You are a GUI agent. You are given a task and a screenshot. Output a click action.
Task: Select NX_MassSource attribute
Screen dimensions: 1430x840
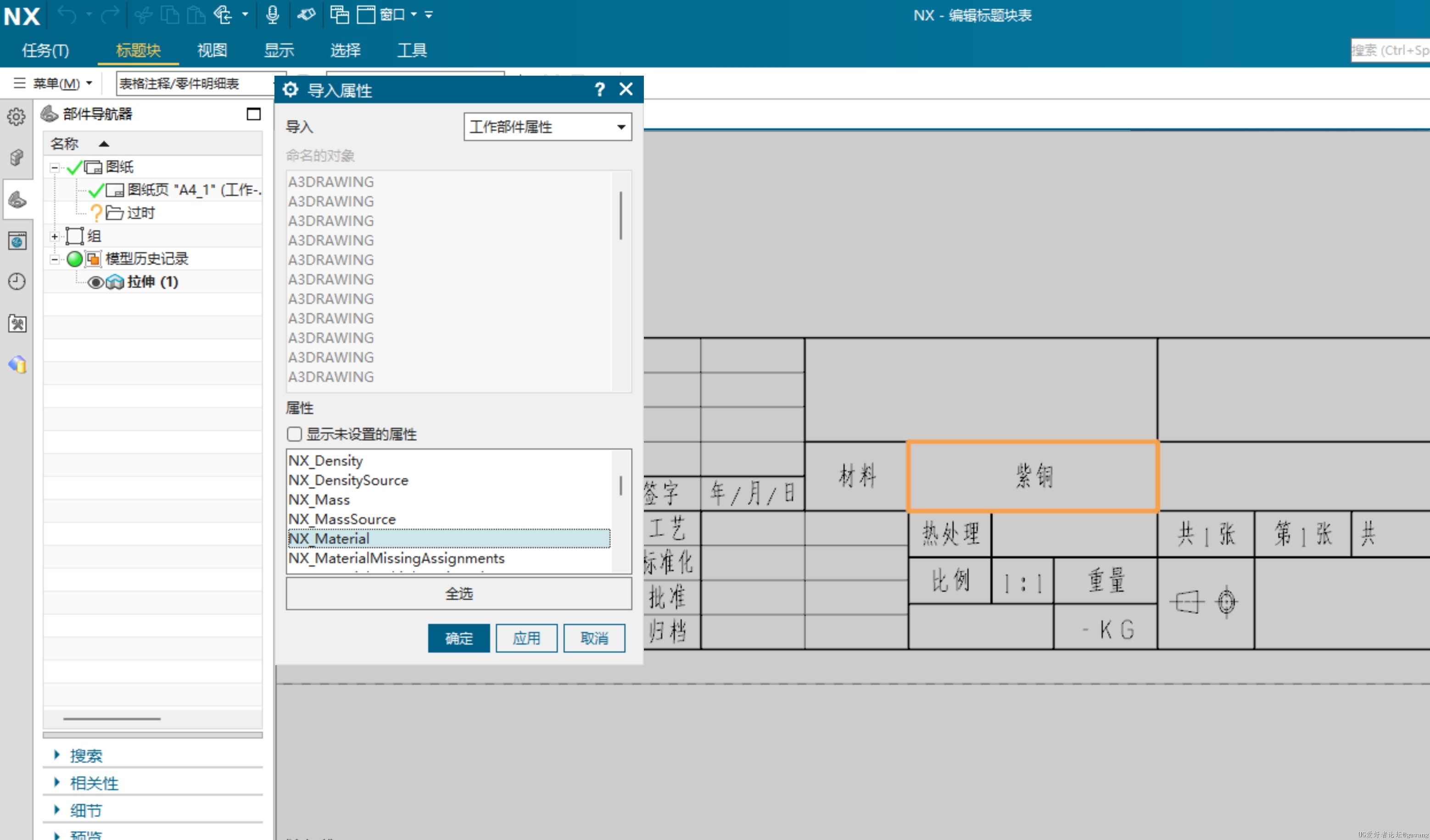pos(449,519)
